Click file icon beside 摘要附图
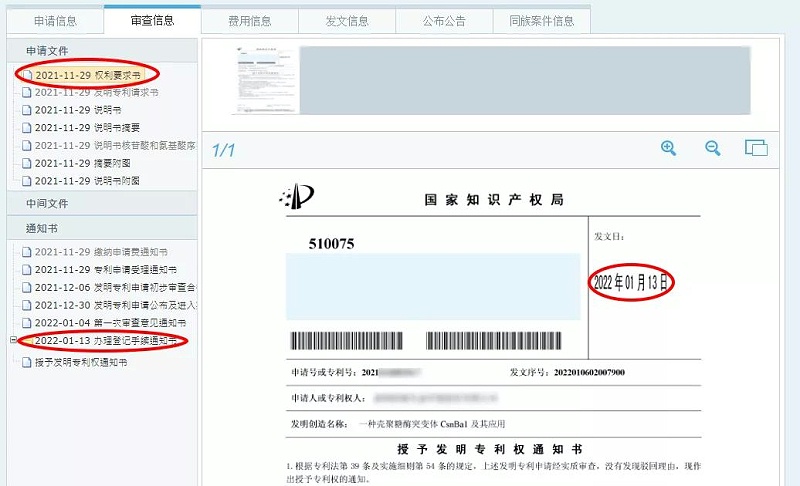 point(27,163)
